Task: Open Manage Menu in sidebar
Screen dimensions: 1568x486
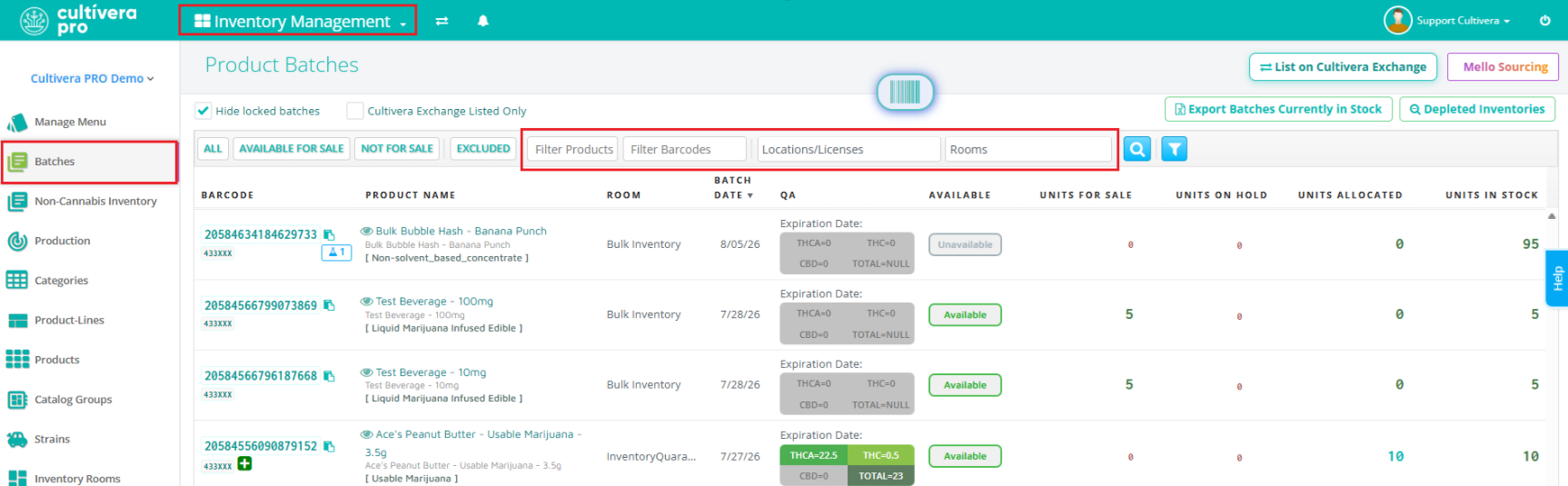Action: pyautogui.click(x=70, y=122)
